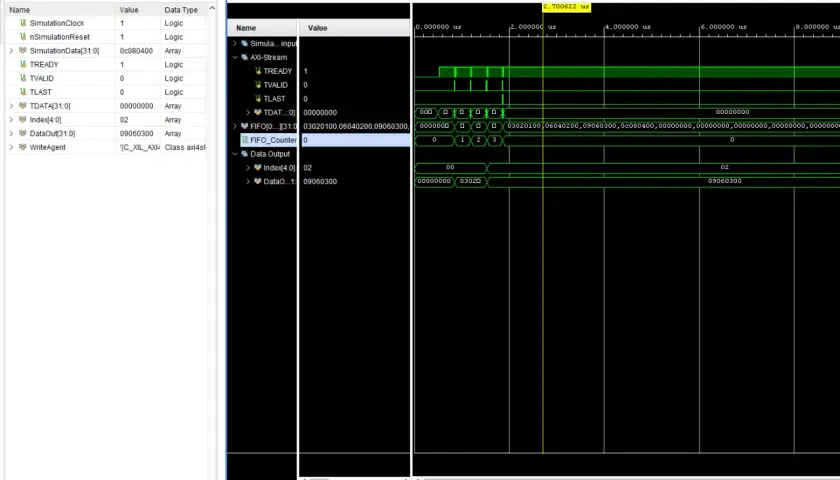Click the objects panel scroll-up arrow
Screen dimensions: 840x480
tap(212, 8)
